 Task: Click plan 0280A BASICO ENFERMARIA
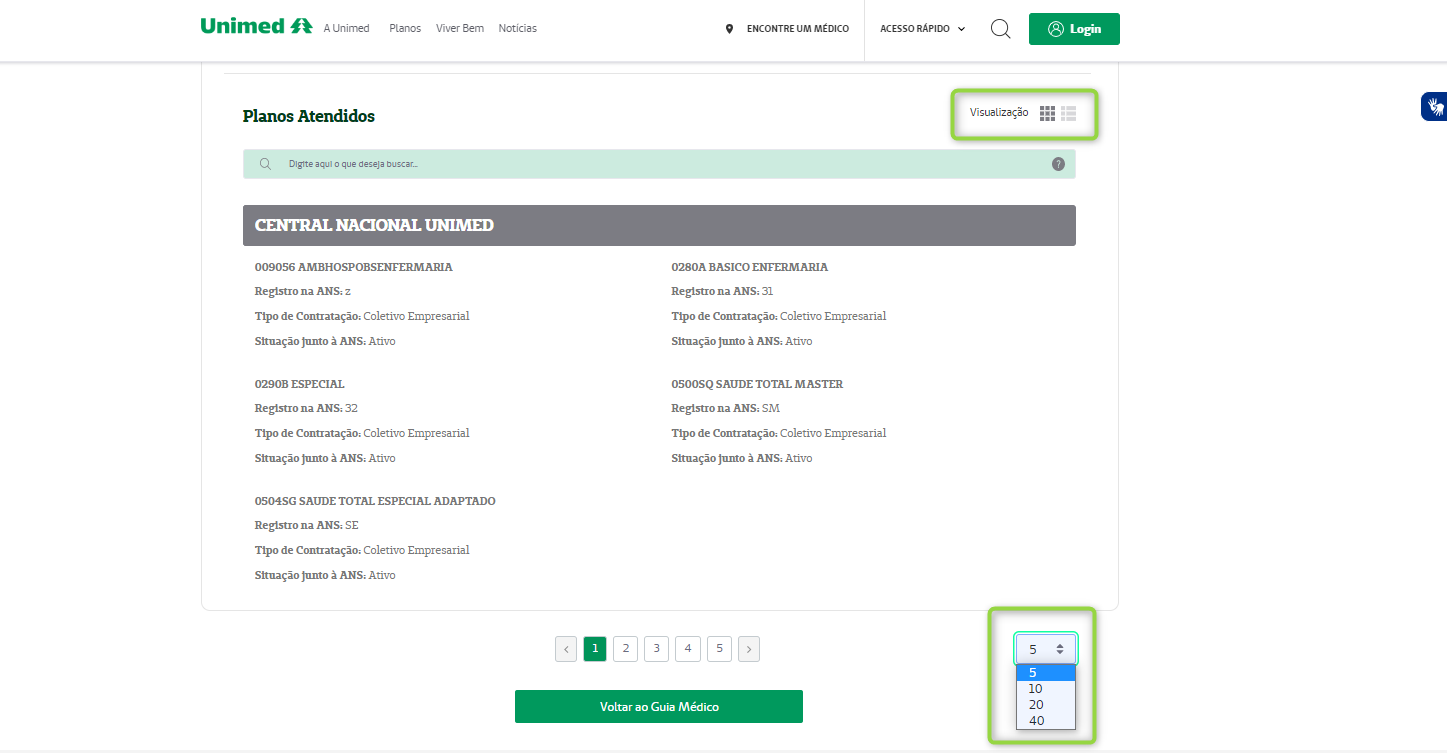click(x=750, y=267)
